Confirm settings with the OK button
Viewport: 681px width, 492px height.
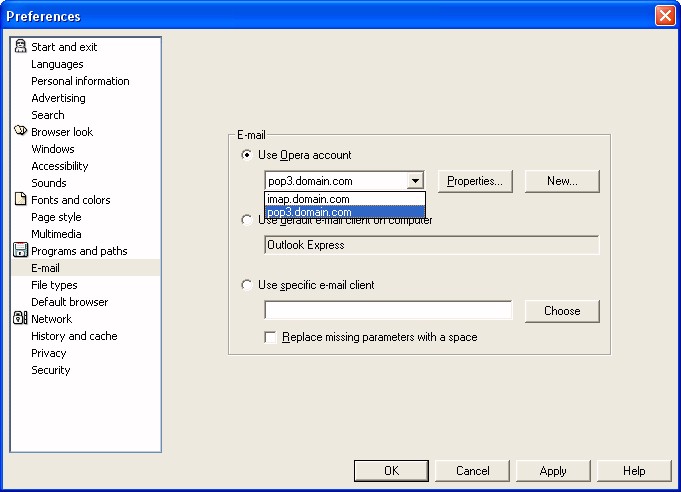[391, 471]
